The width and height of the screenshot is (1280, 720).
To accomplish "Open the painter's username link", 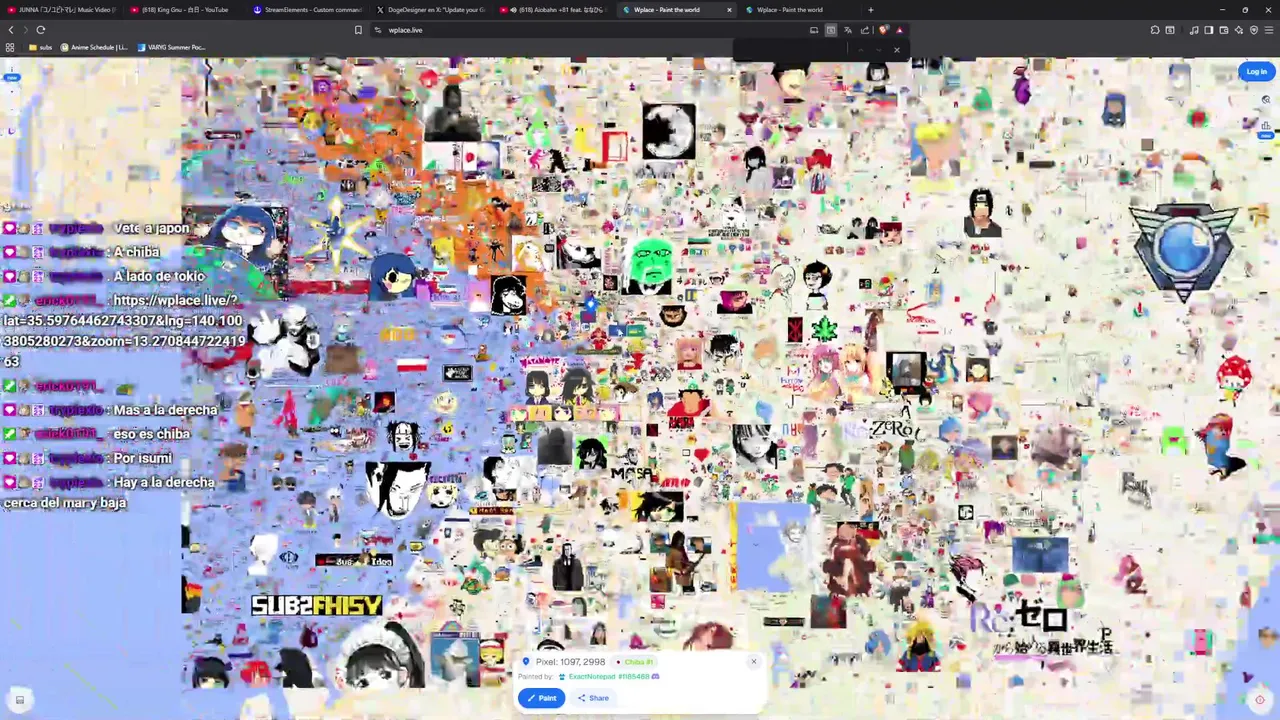I will (608, 677).
